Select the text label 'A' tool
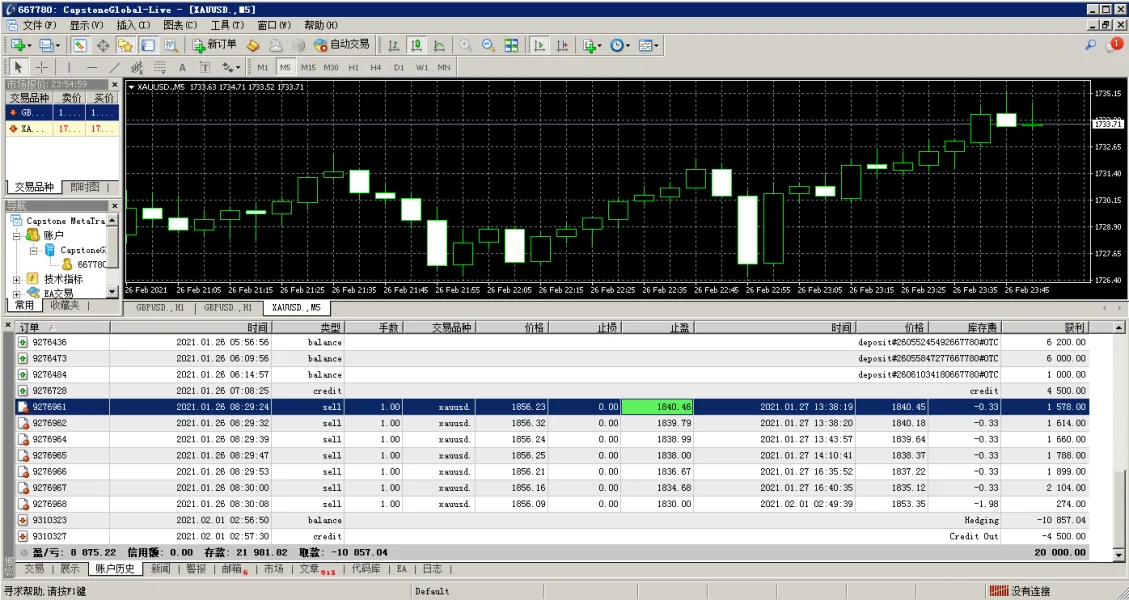Viewport: 1129px width, 600px height. (182, 67)
